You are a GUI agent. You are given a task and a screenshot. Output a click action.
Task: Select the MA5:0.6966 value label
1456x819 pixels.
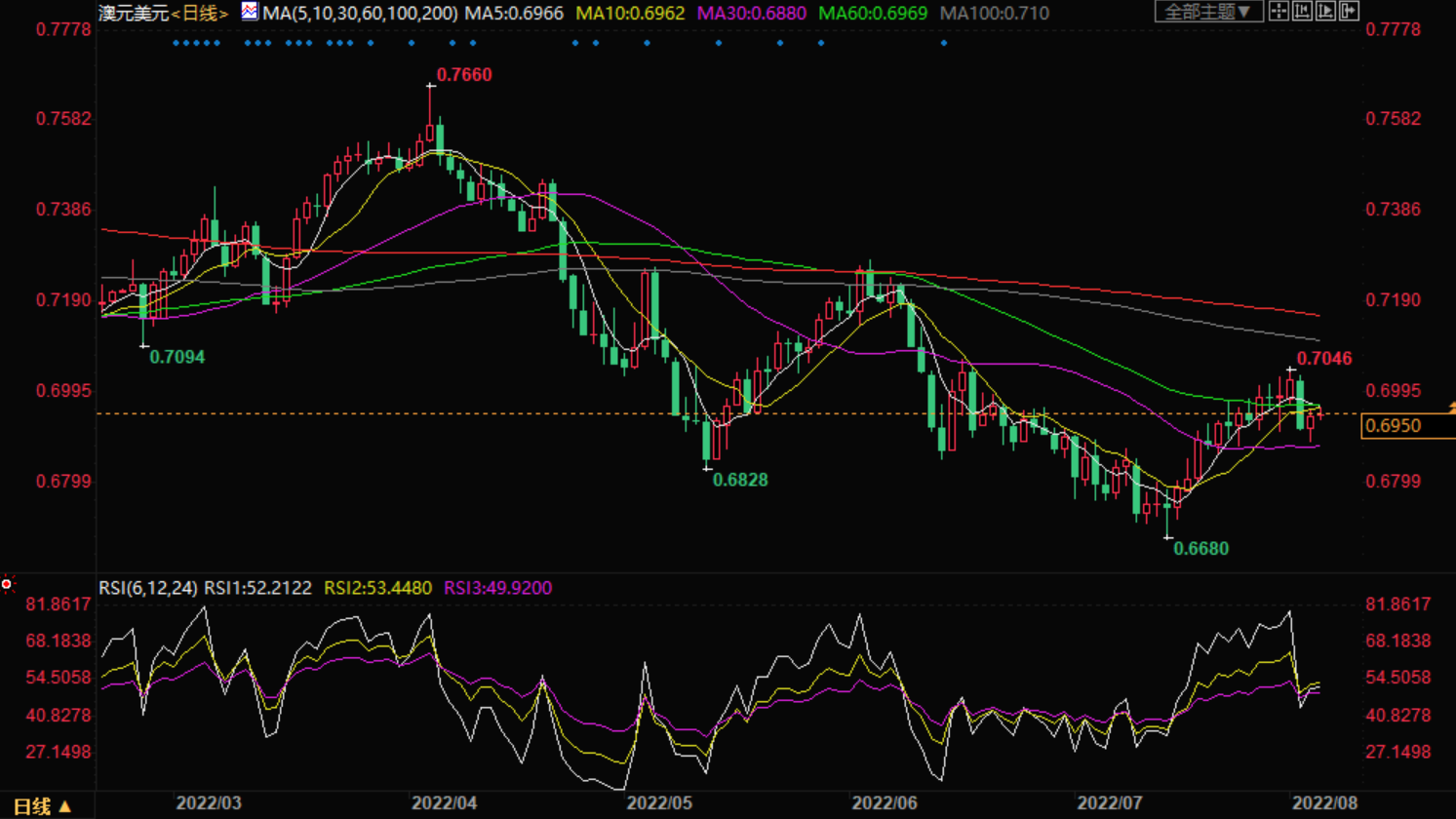point(514,13)
